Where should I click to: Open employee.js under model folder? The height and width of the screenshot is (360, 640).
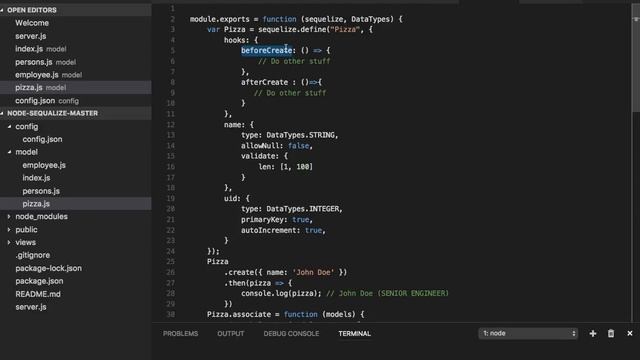click(44, 165)
